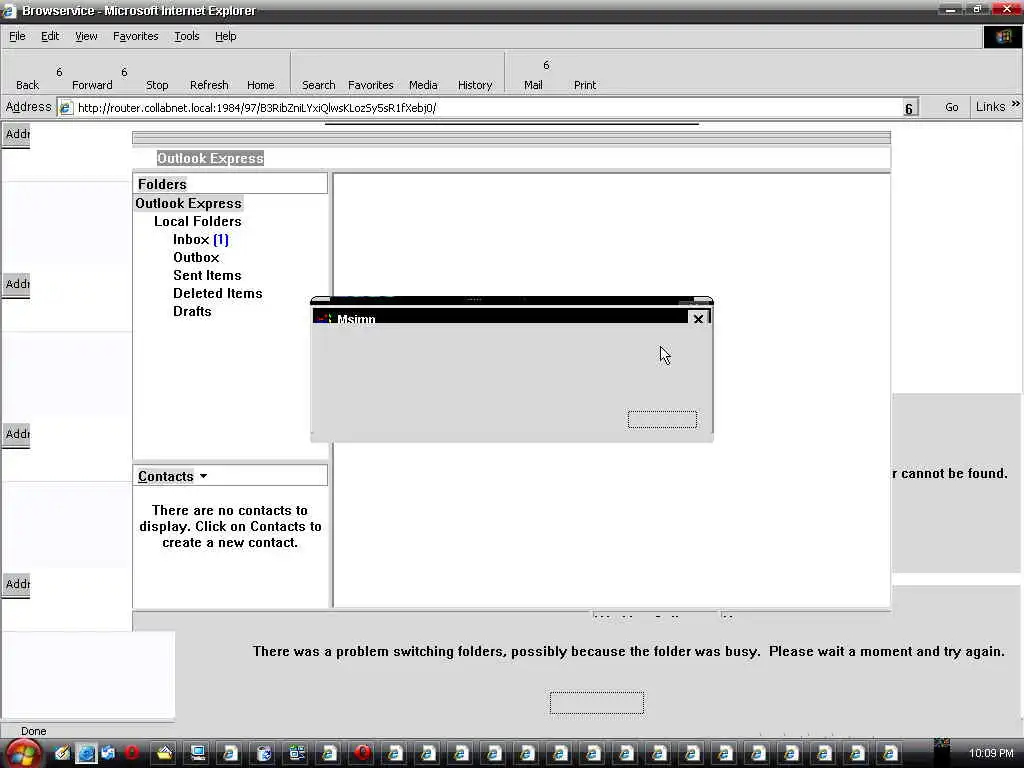Image resolution: width=1024 pixels, height=768 pixels.
Task: Click the 'There are no contacts to display' message
Action: point(230,526)
